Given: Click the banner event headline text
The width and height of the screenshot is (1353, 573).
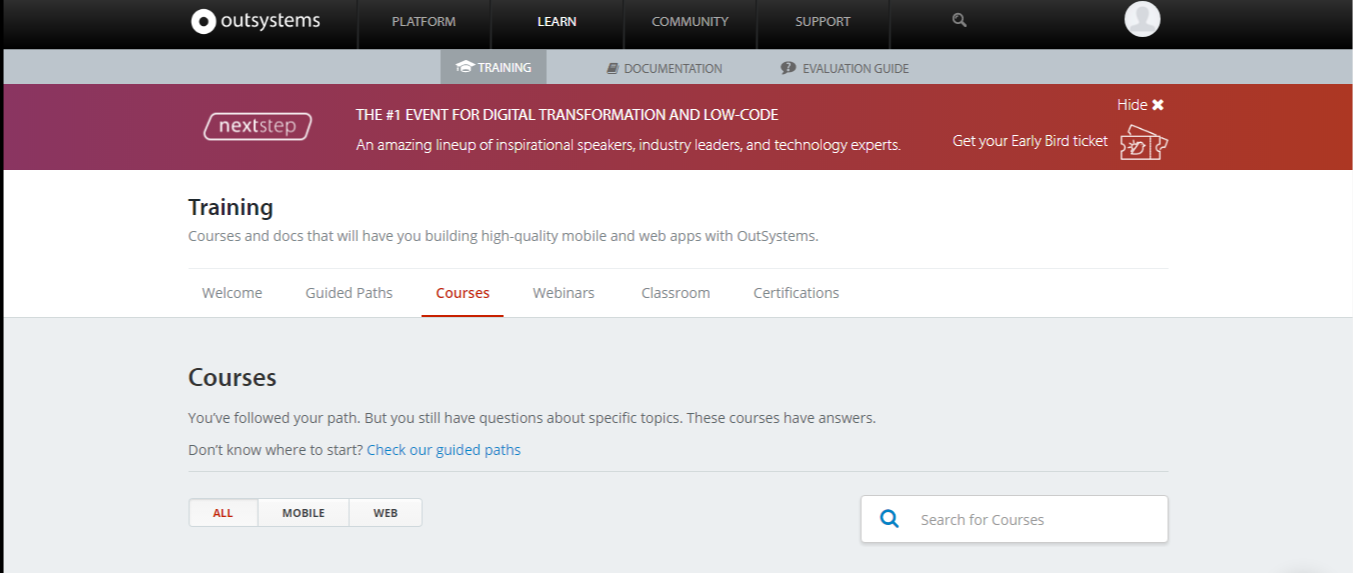Looking at the screenshot, I should 567,115.
